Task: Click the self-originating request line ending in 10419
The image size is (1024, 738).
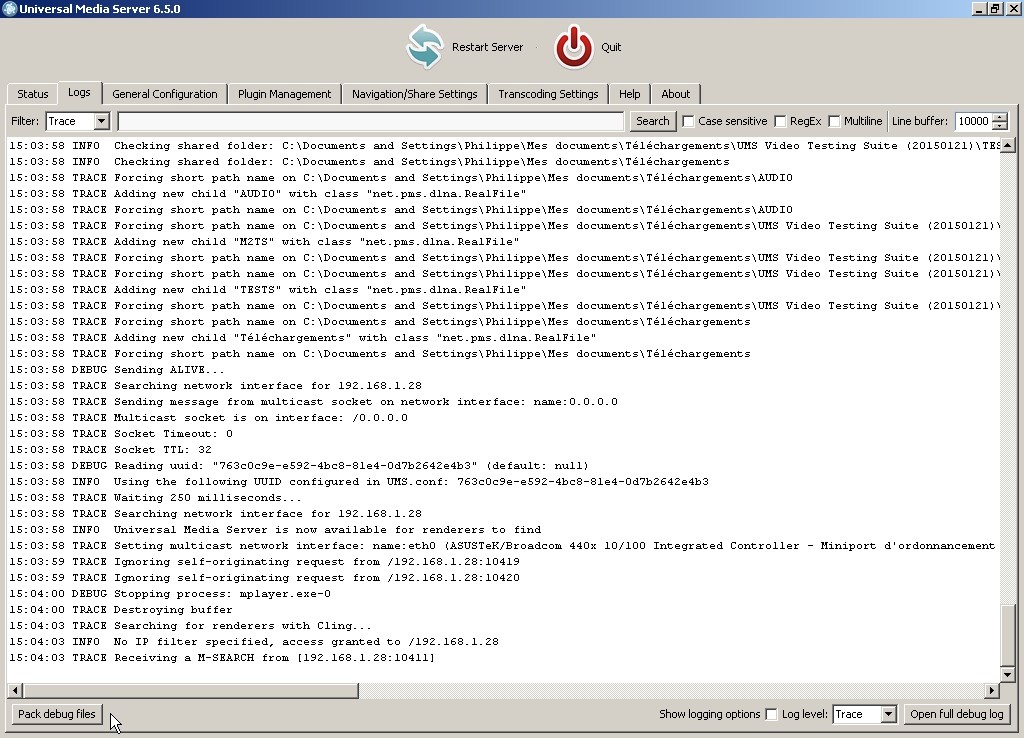Action: (x=264, y=562)
